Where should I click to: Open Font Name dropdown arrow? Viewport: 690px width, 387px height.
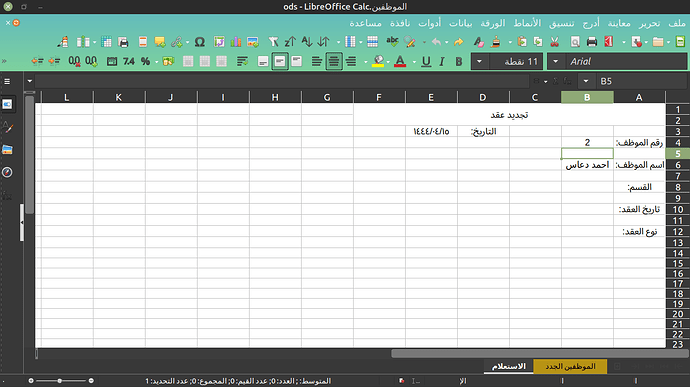(x=556, y=61)
